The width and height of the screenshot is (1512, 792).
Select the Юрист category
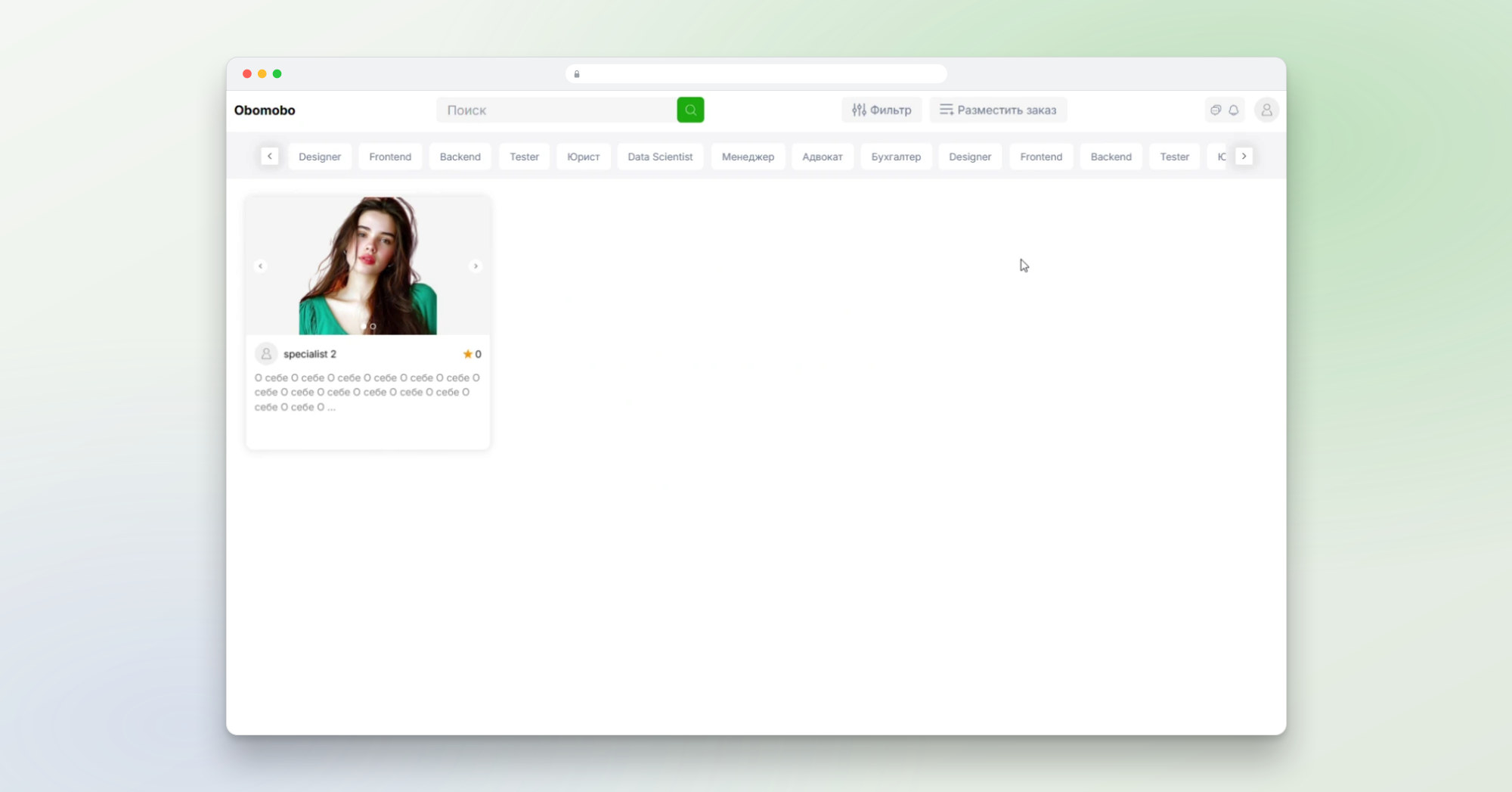point(584,157)
